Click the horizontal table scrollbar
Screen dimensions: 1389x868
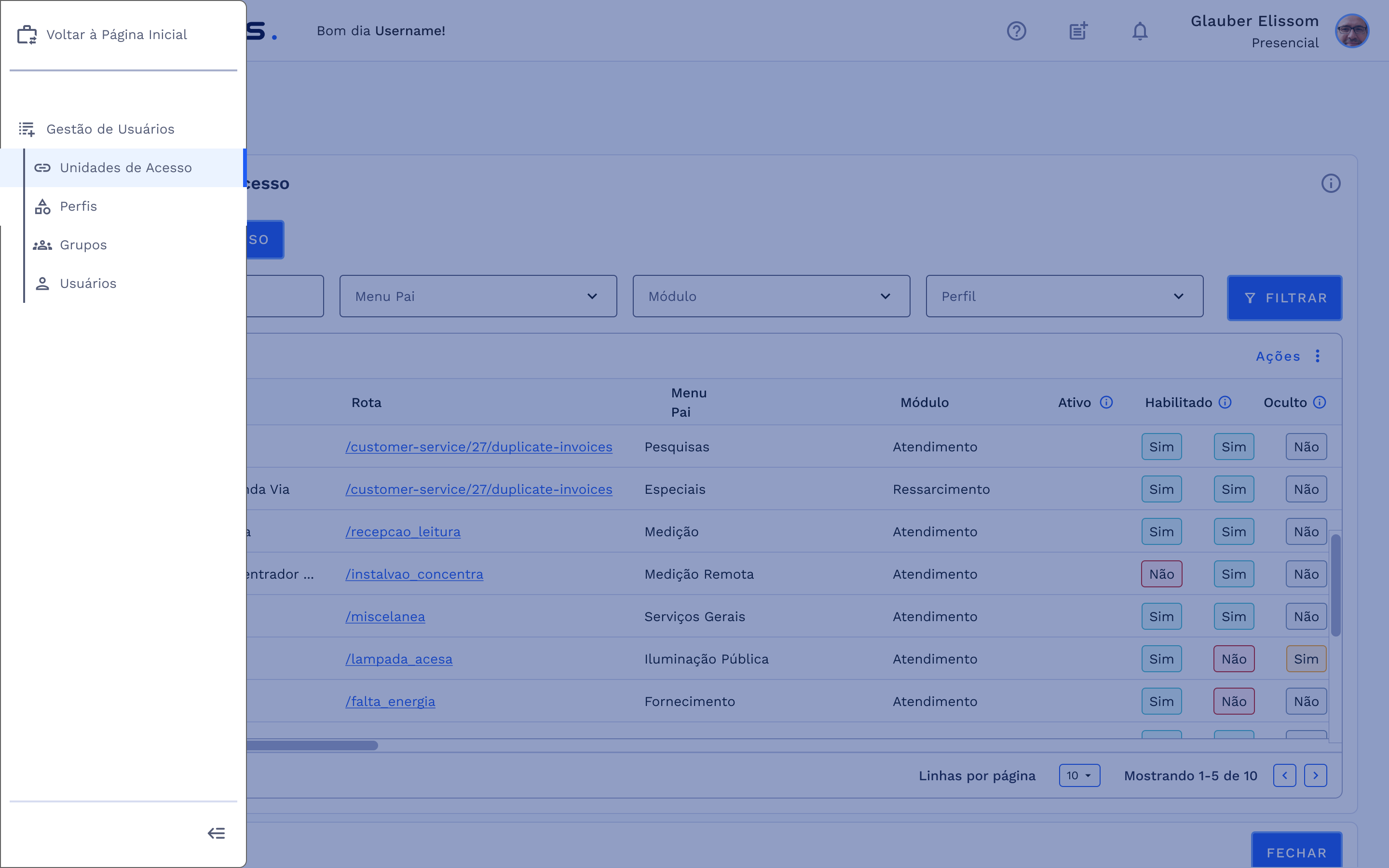313,745
